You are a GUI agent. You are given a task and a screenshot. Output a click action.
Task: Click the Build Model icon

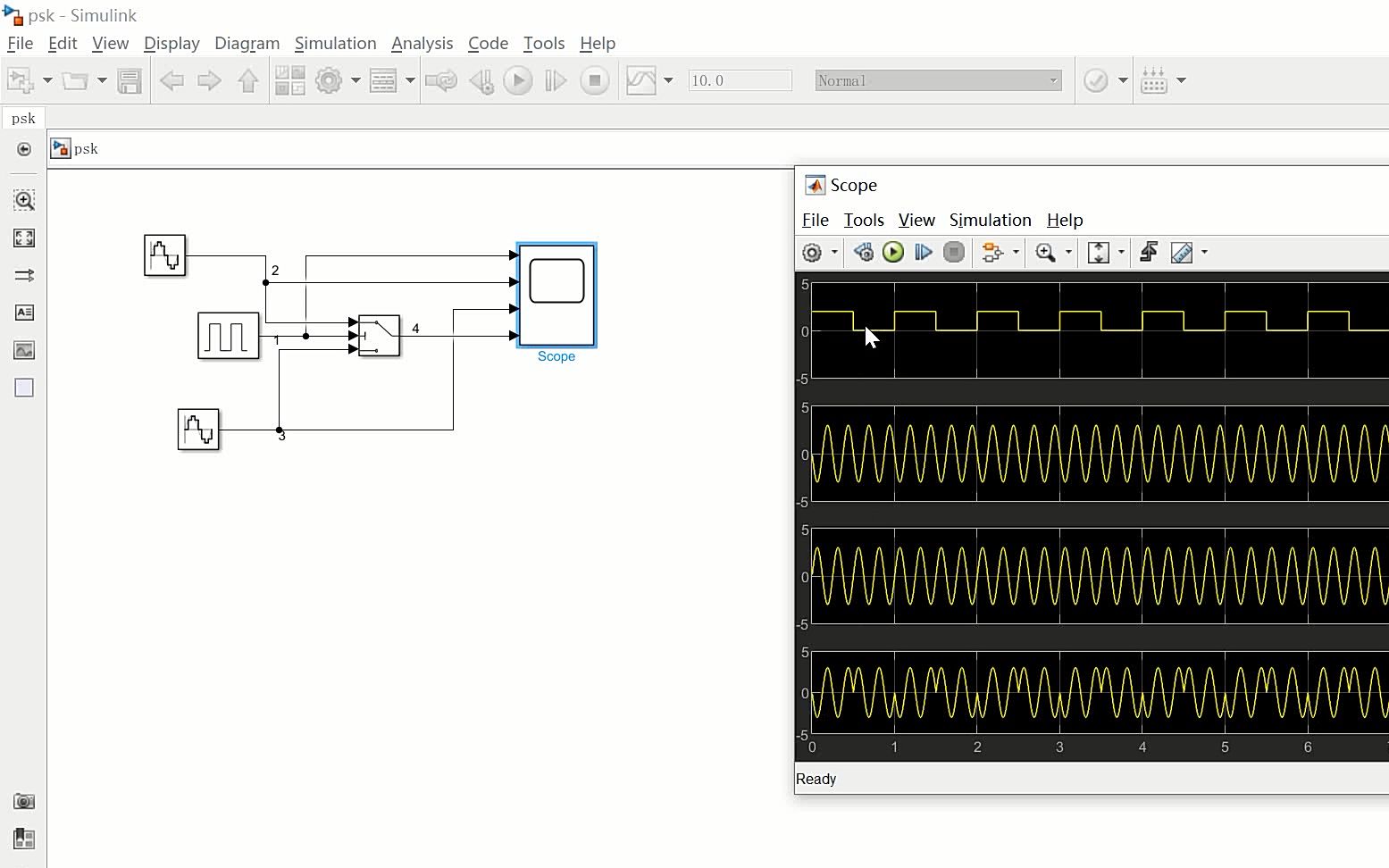pyautogui.click(x=1154, y=80)
